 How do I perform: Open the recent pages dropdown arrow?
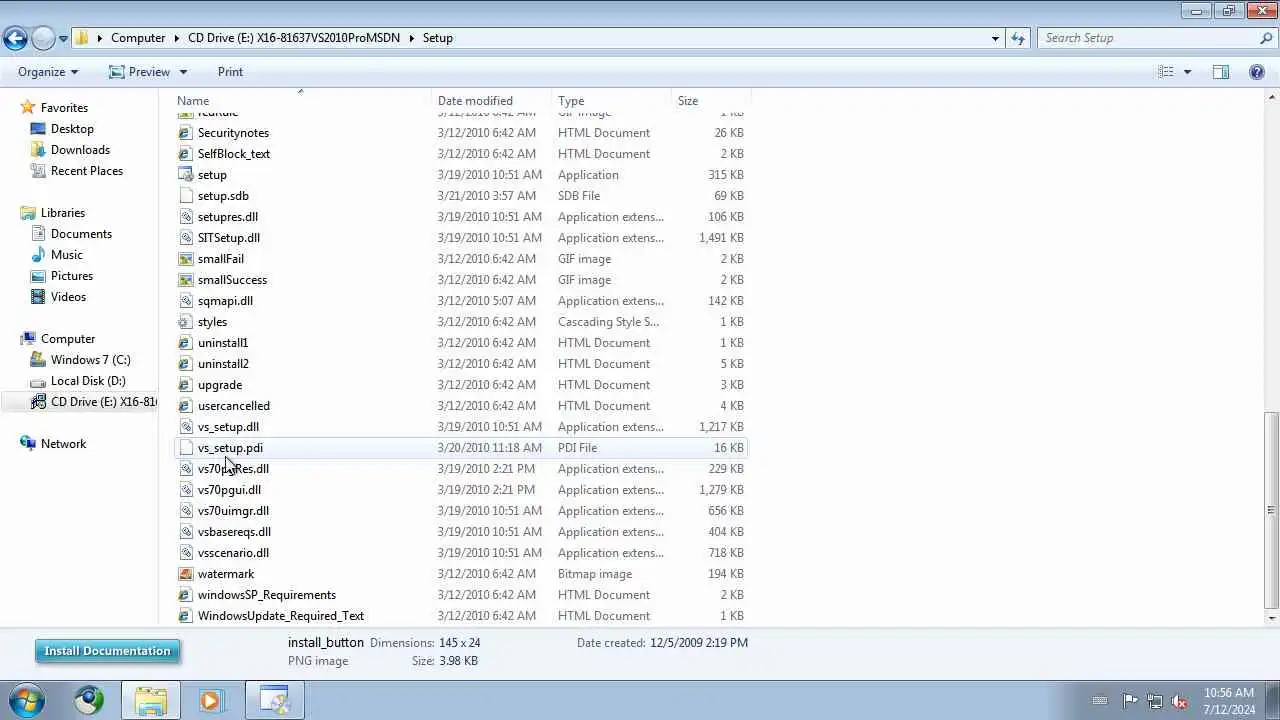(x=63, y=39)
